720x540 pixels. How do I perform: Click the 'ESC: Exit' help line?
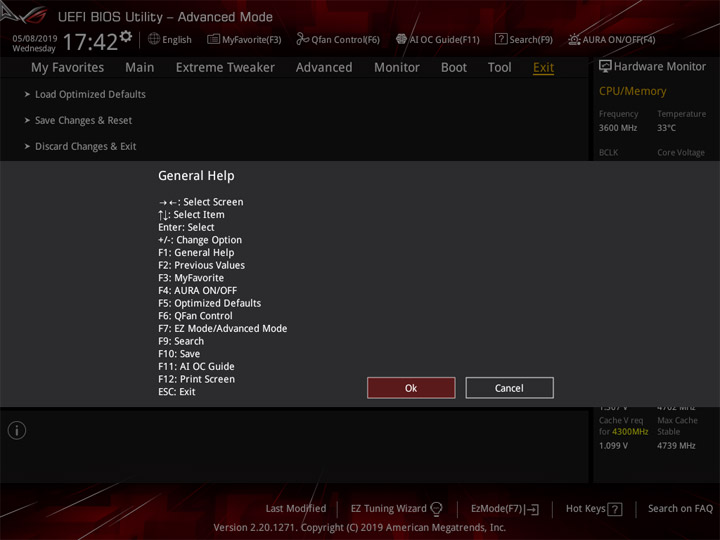177,392
